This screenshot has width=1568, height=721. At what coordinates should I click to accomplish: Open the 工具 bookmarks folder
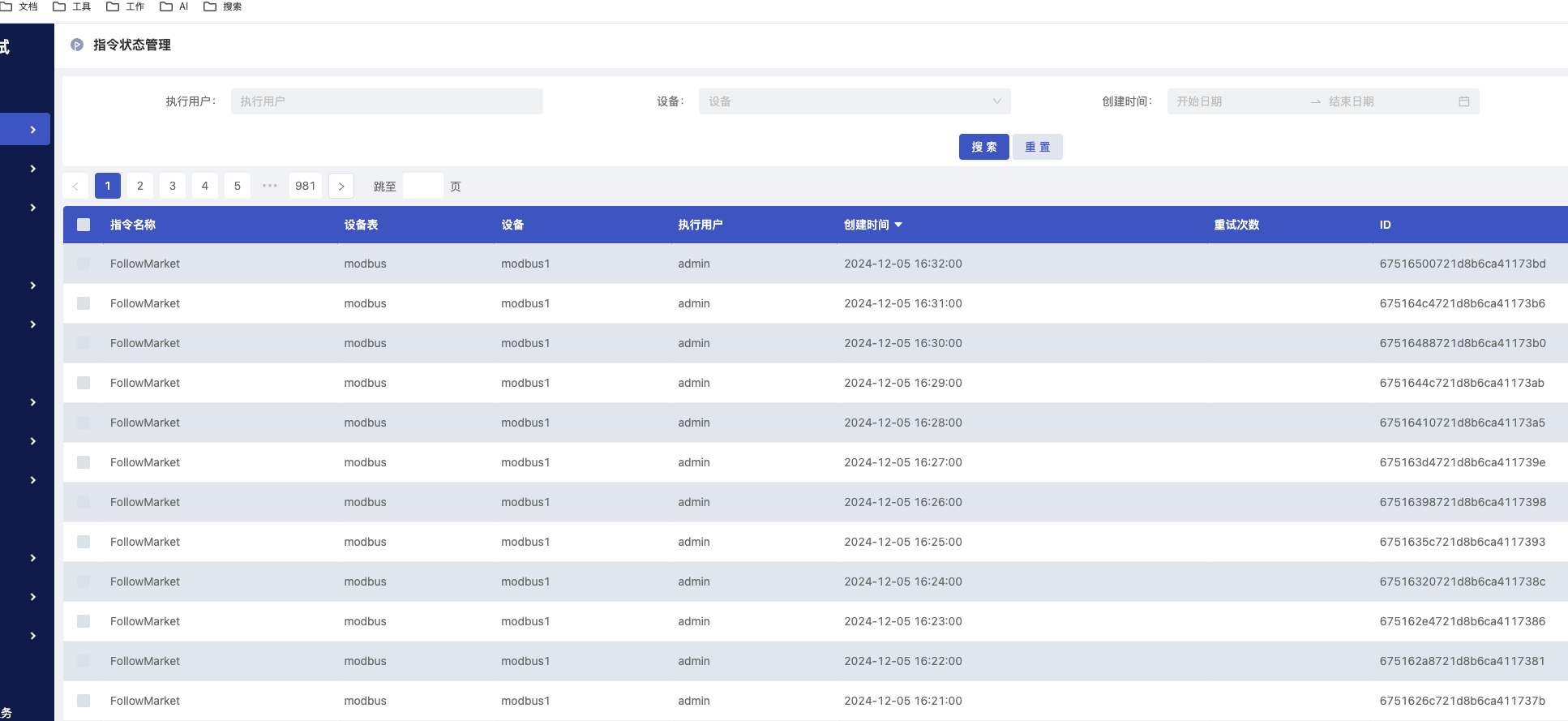click(x=72, y=6)
